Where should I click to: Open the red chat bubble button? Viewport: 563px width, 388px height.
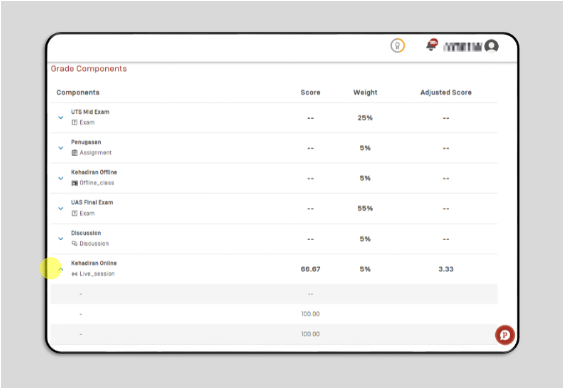click(504, 335)
